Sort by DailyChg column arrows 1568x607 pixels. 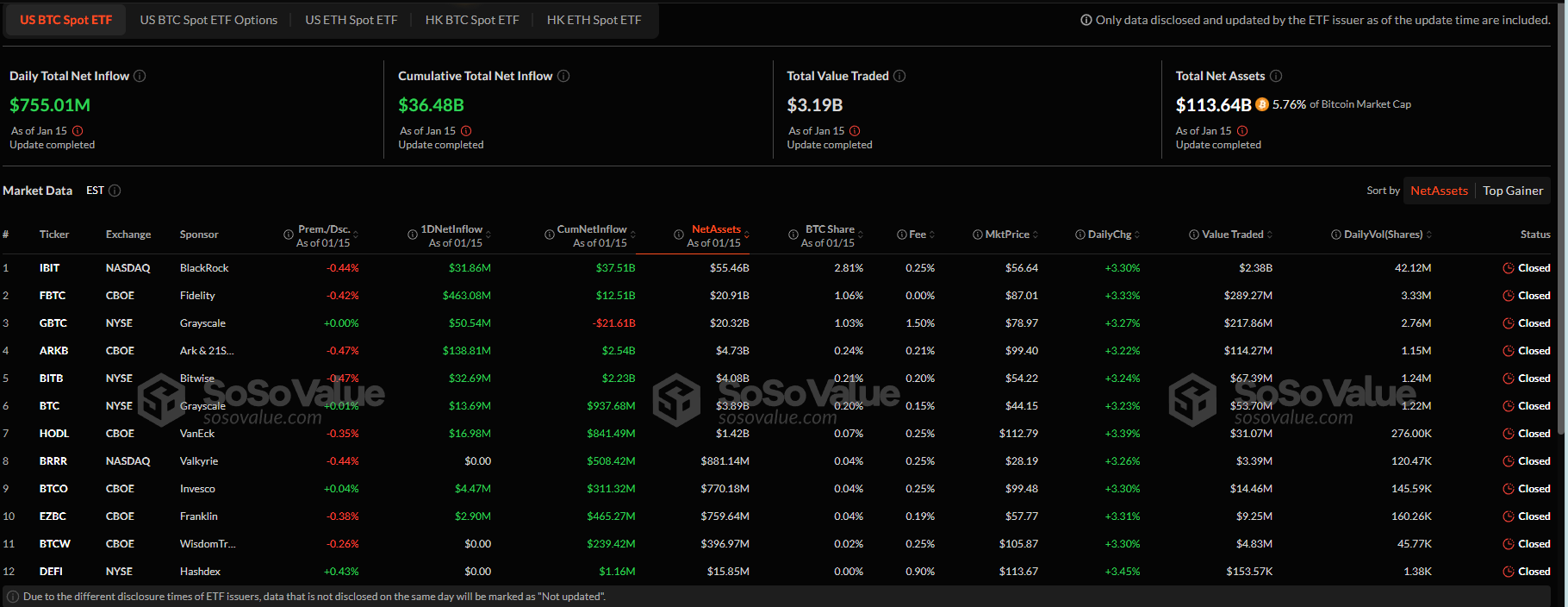(x=1137, y=235)
